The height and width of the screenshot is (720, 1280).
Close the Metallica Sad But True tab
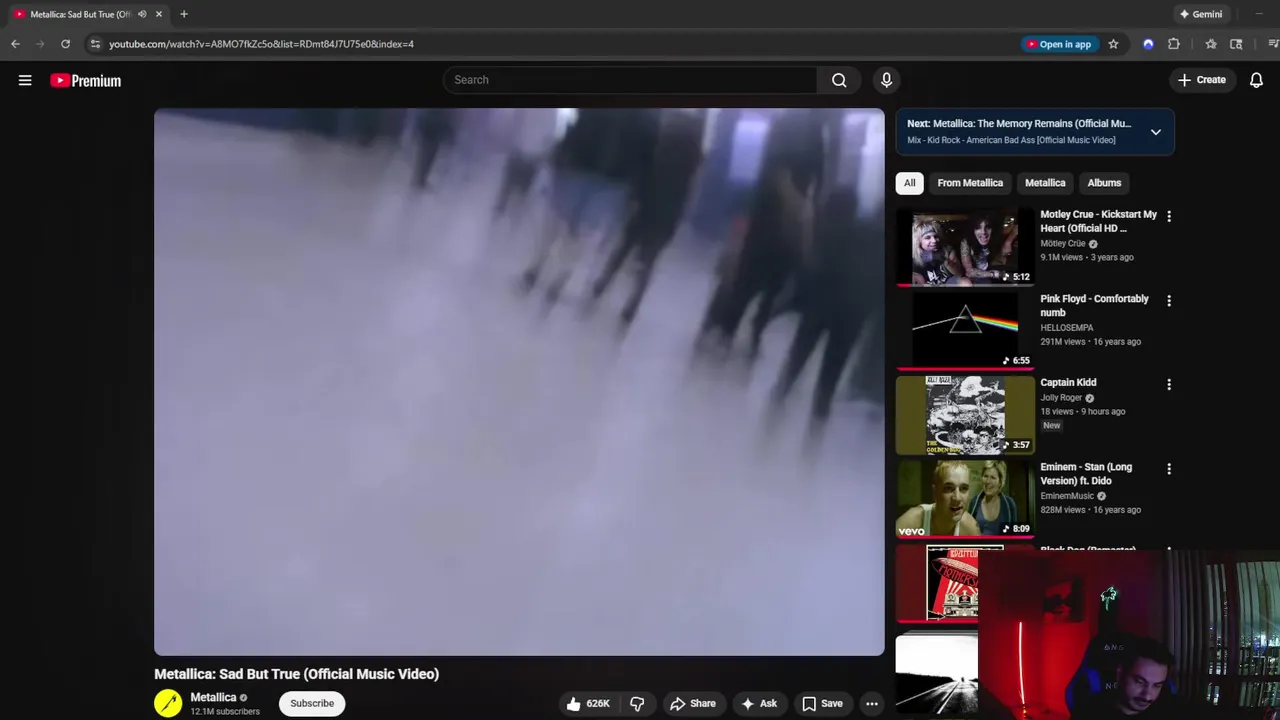158,14
